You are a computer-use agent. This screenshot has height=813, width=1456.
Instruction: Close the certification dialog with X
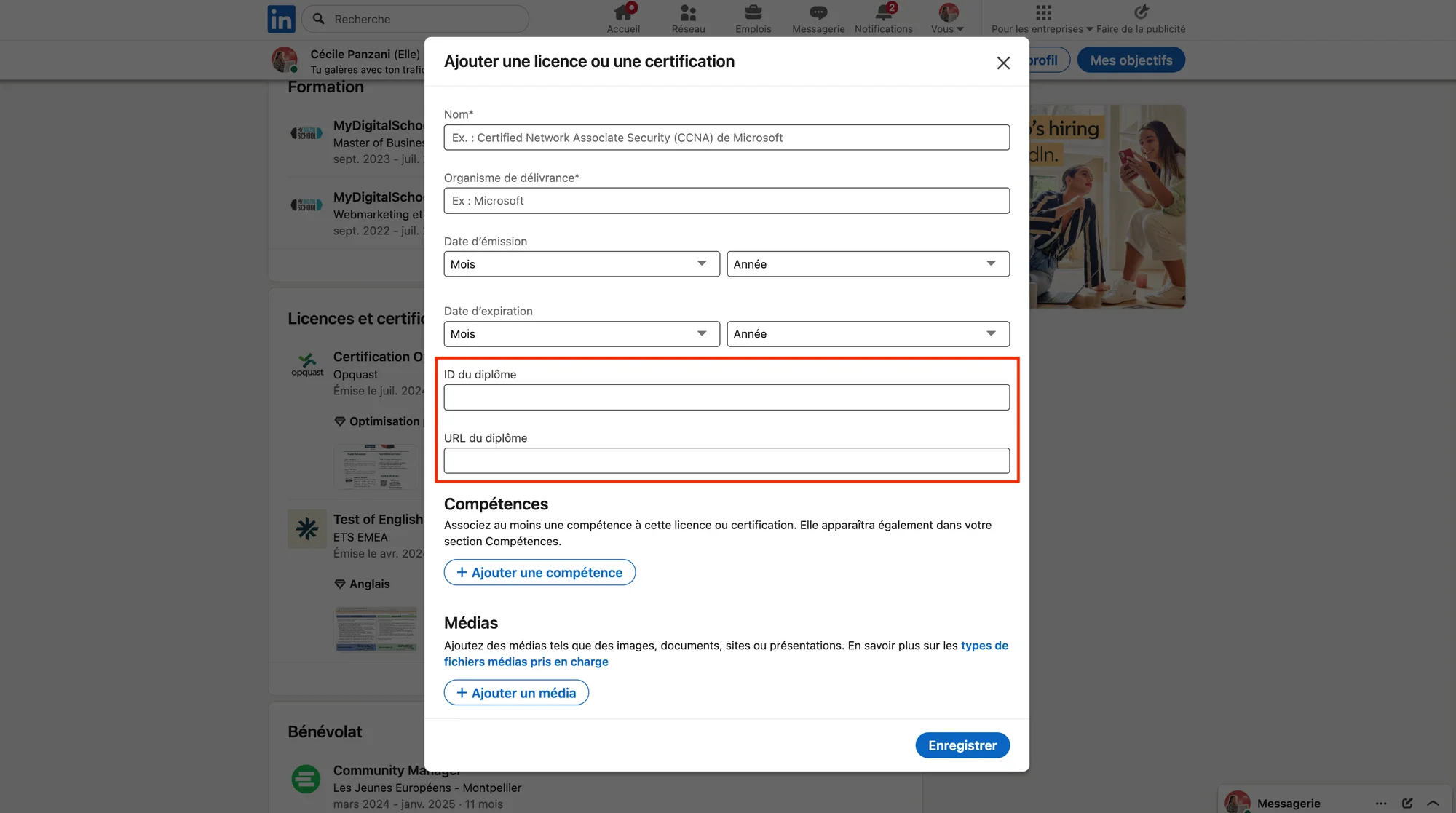tap(1003, 63)
